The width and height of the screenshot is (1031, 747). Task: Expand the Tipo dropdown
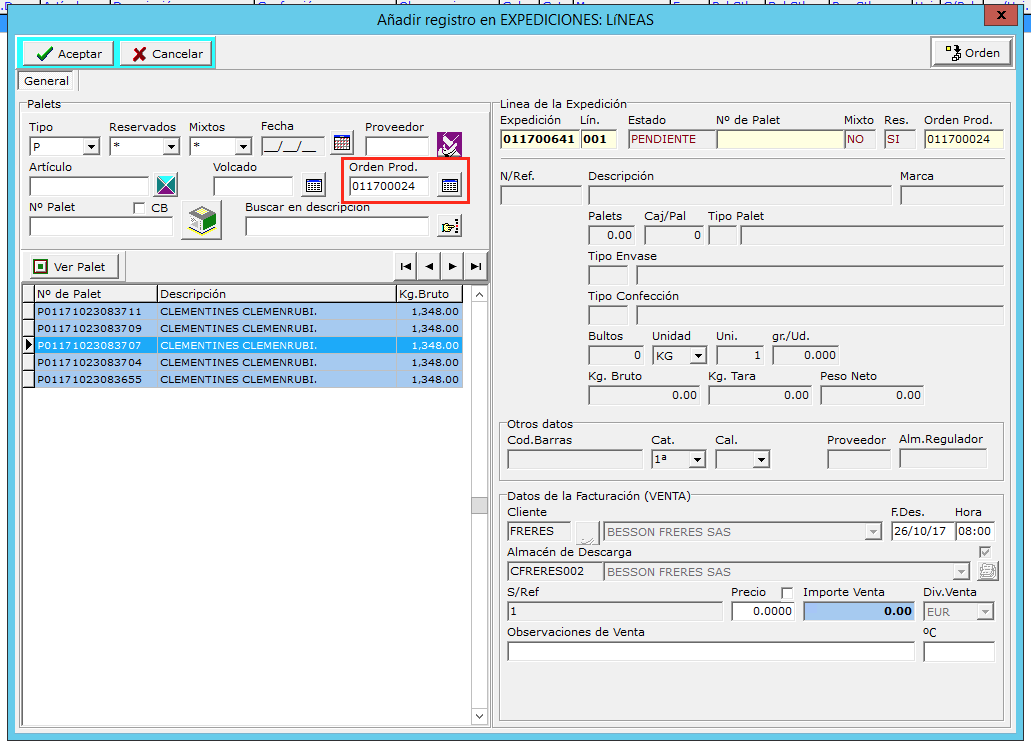click(92, 147)
